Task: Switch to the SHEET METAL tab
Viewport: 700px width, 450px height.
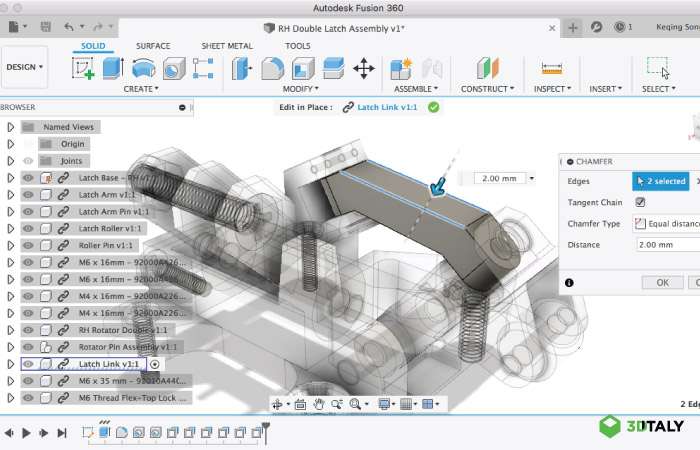Action: (227, 46)
